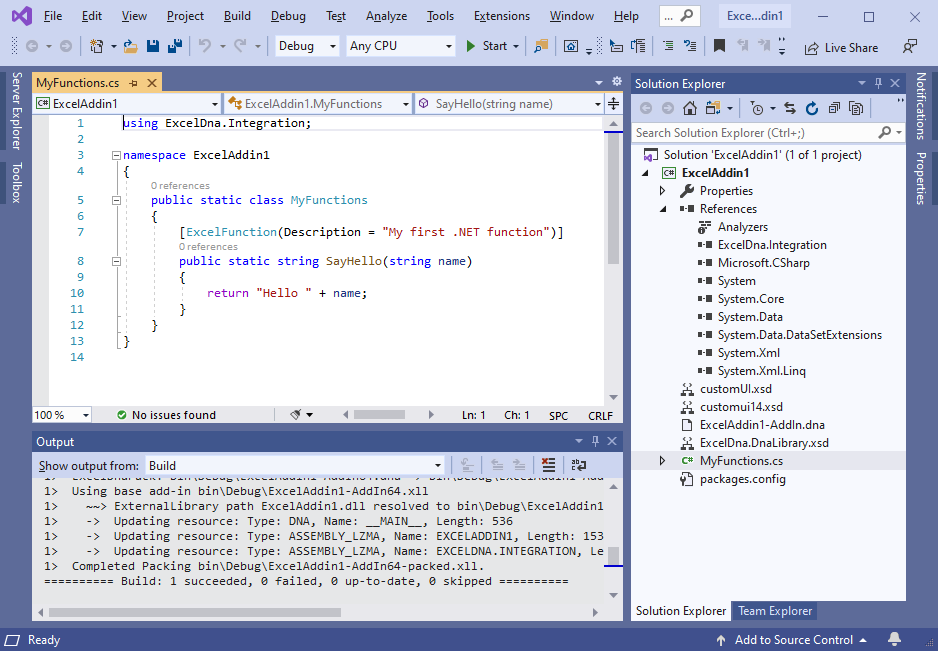
Task: Save the current file with Save icon
Action: tap(153, 46)
